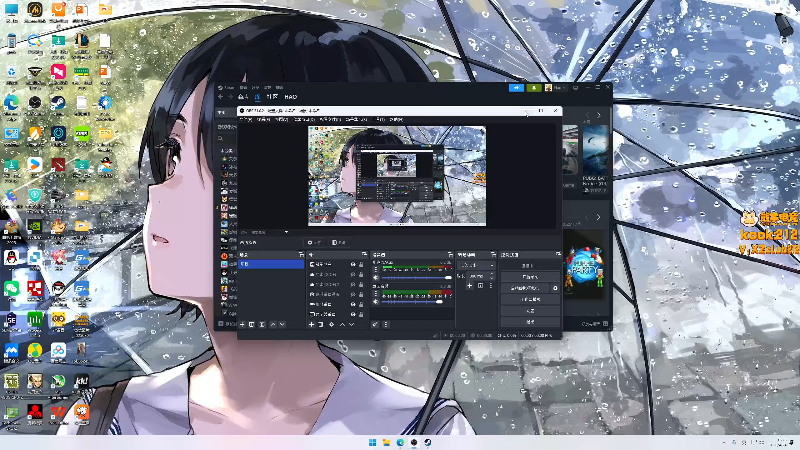Open Steam Big Picture mode icon
Screen dimensions: 800x450
[576, 88]
